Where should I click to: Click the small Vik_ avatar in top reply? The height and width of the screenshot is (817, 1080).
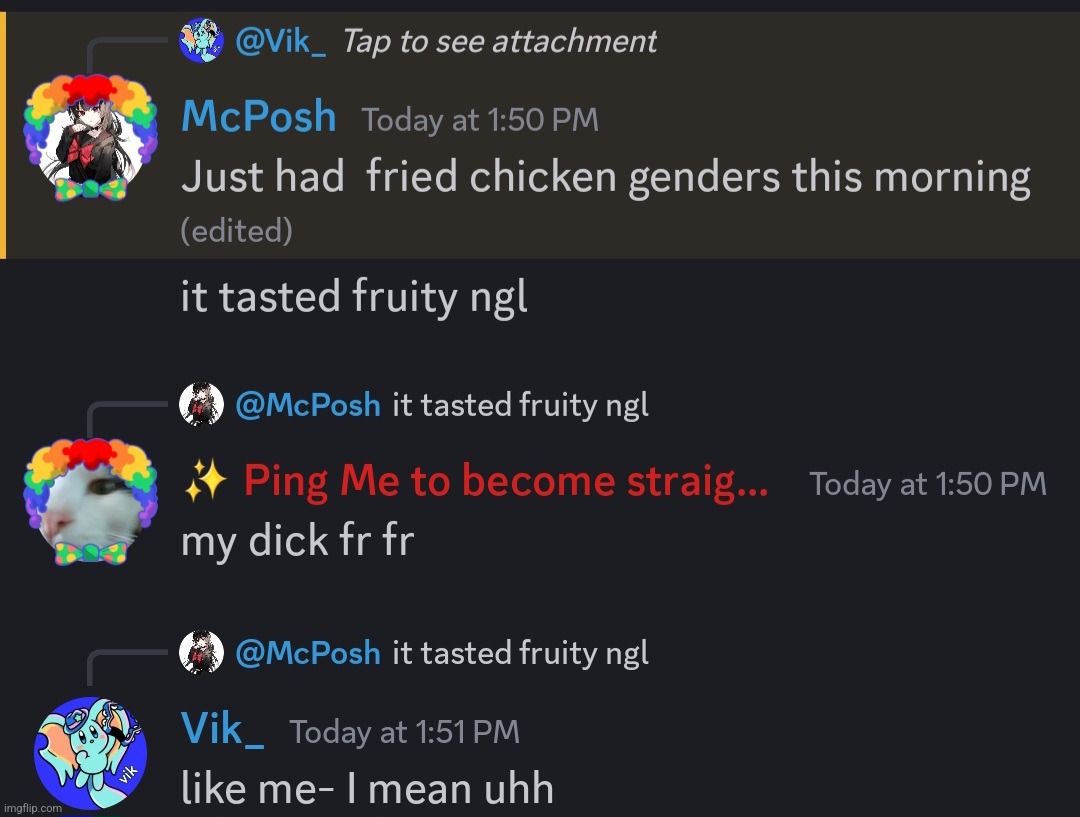[201, 41]
